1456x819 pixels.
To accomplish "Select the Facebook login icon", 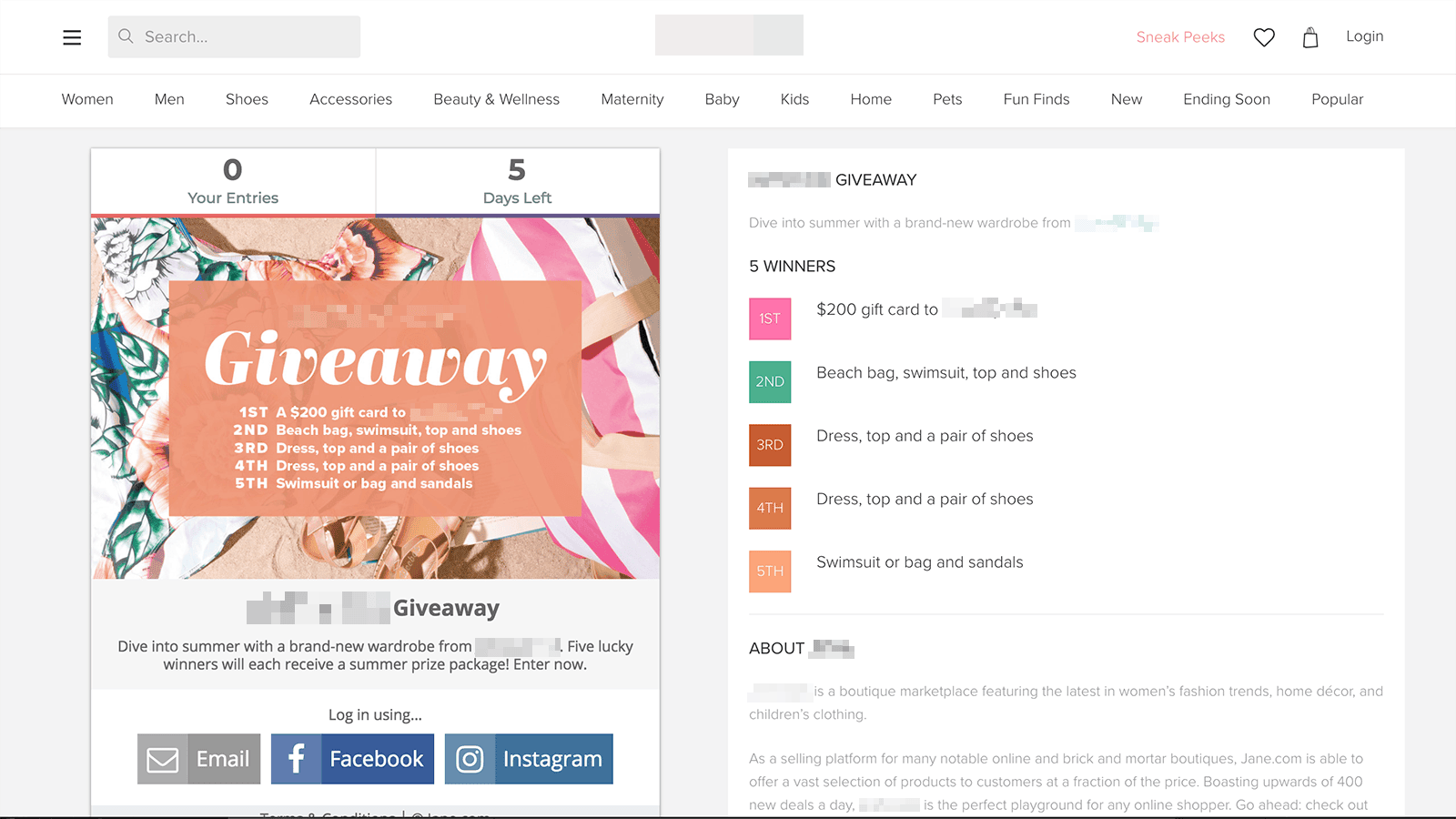I will coord(296,758).
